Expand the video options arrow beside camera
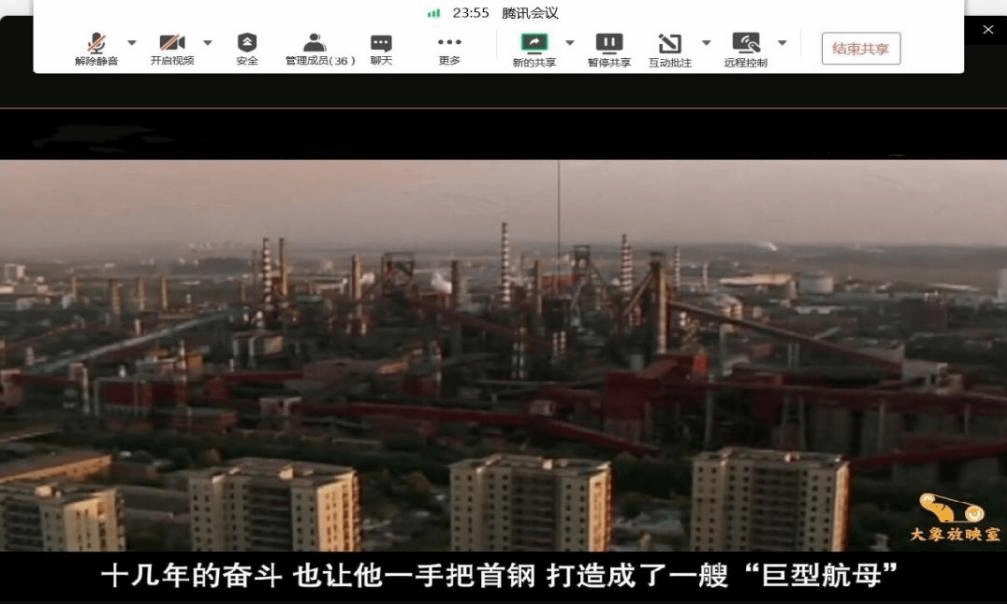This screenshot has width=1007, height=604. pos(208,43)
